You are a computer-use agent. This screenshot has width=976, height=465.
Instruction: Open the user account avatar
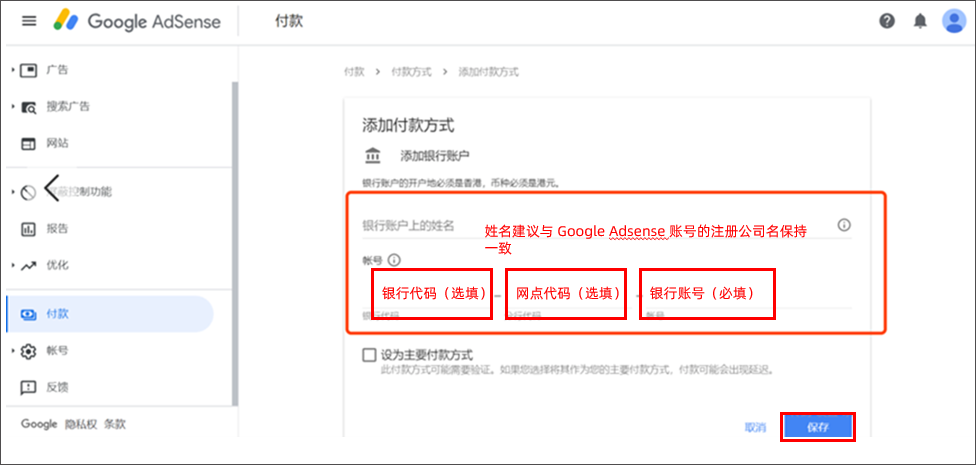[954, 21]
